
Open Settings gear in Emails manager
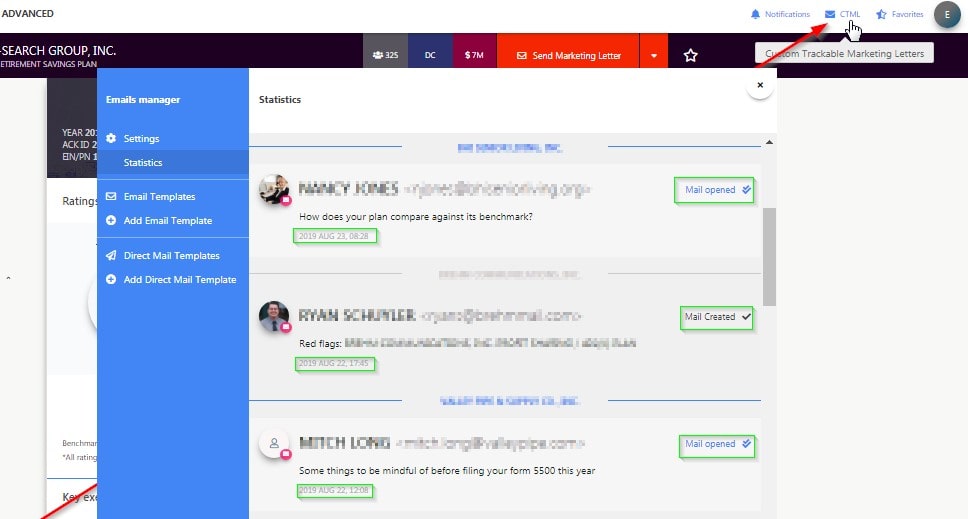point(112,138)
